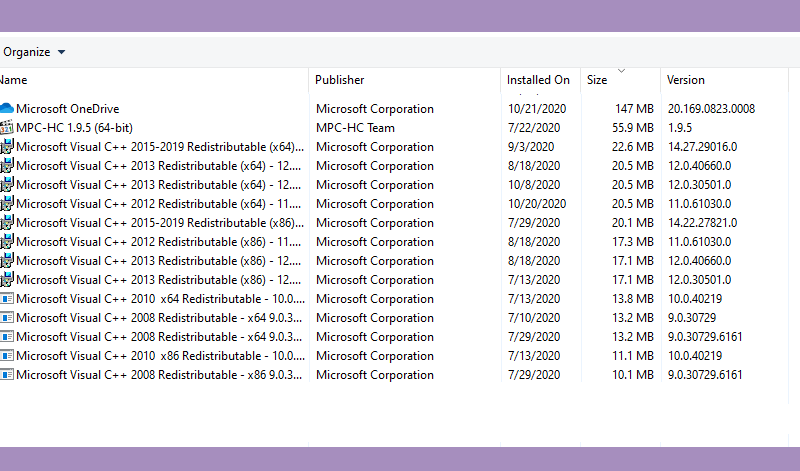Image resolution: width=800 pixels, height=471 pixels.
Task: Select Visual C++ 2008 Redistributable x86 name
Action: tap(159, 375)
